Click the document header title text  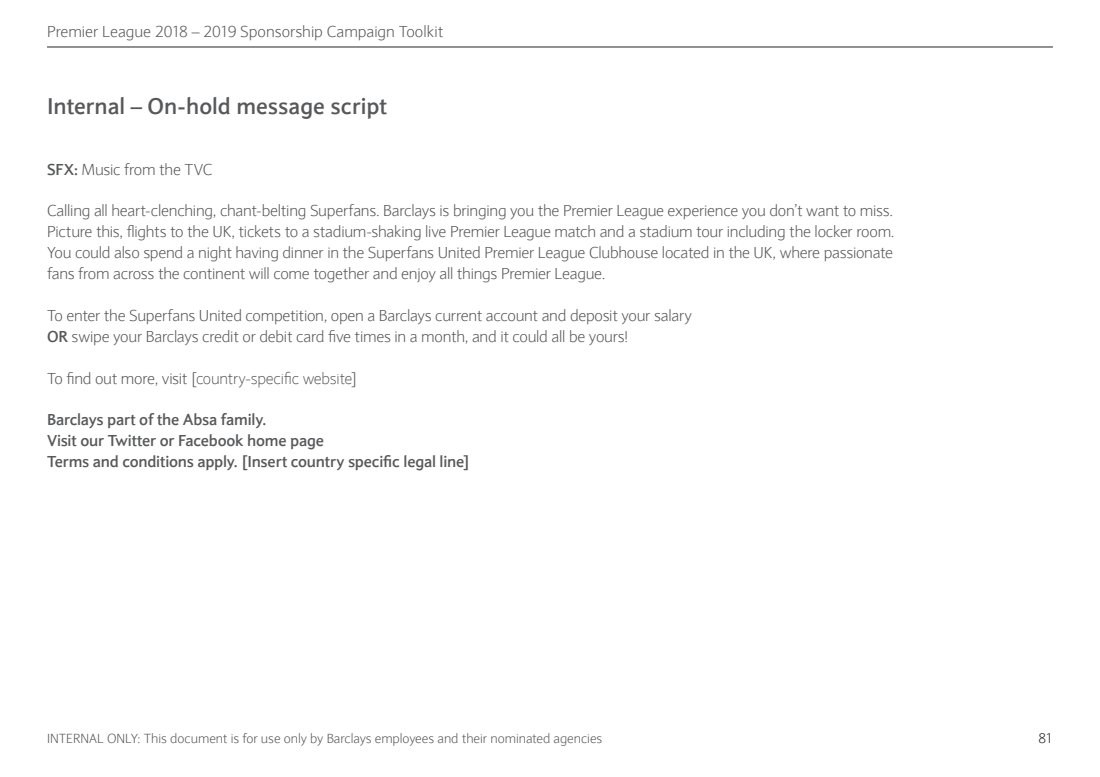click(245, 32)
